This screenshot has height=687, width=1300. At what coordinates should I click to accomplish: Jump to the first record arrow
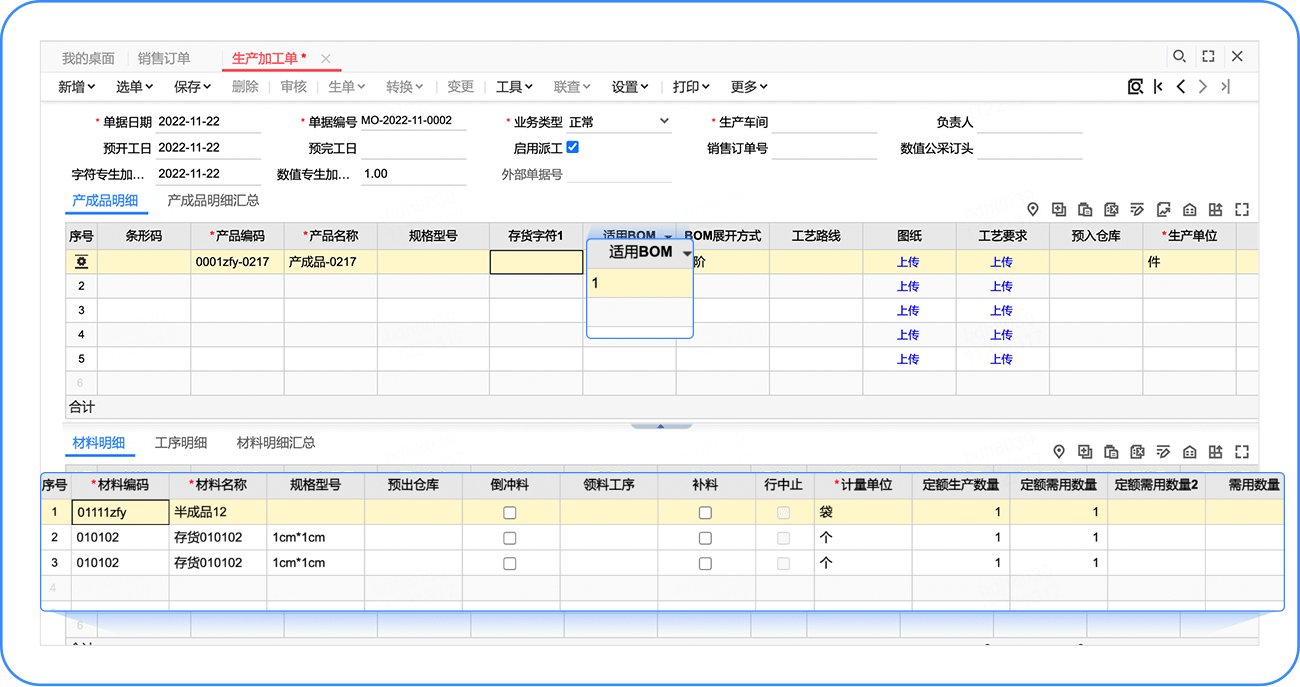[x=1158, y=87]
